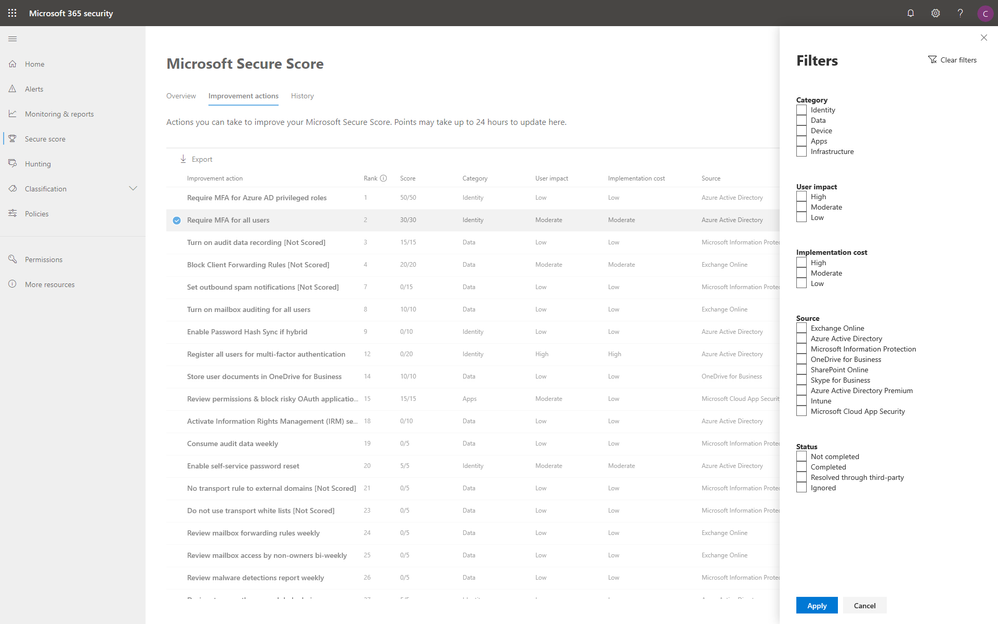Check the Data category filter
This screenshot has height=624, width=998.
tap(801, 120)
